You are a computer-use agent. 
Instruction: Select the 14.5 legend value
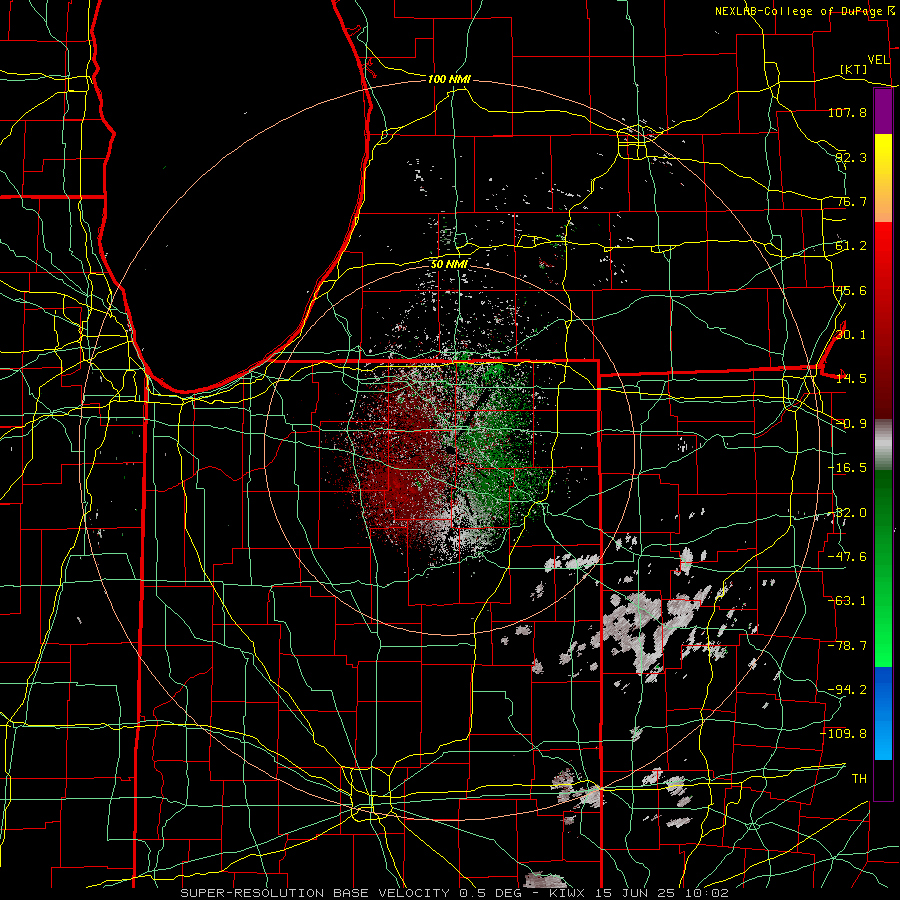[851, 379]
